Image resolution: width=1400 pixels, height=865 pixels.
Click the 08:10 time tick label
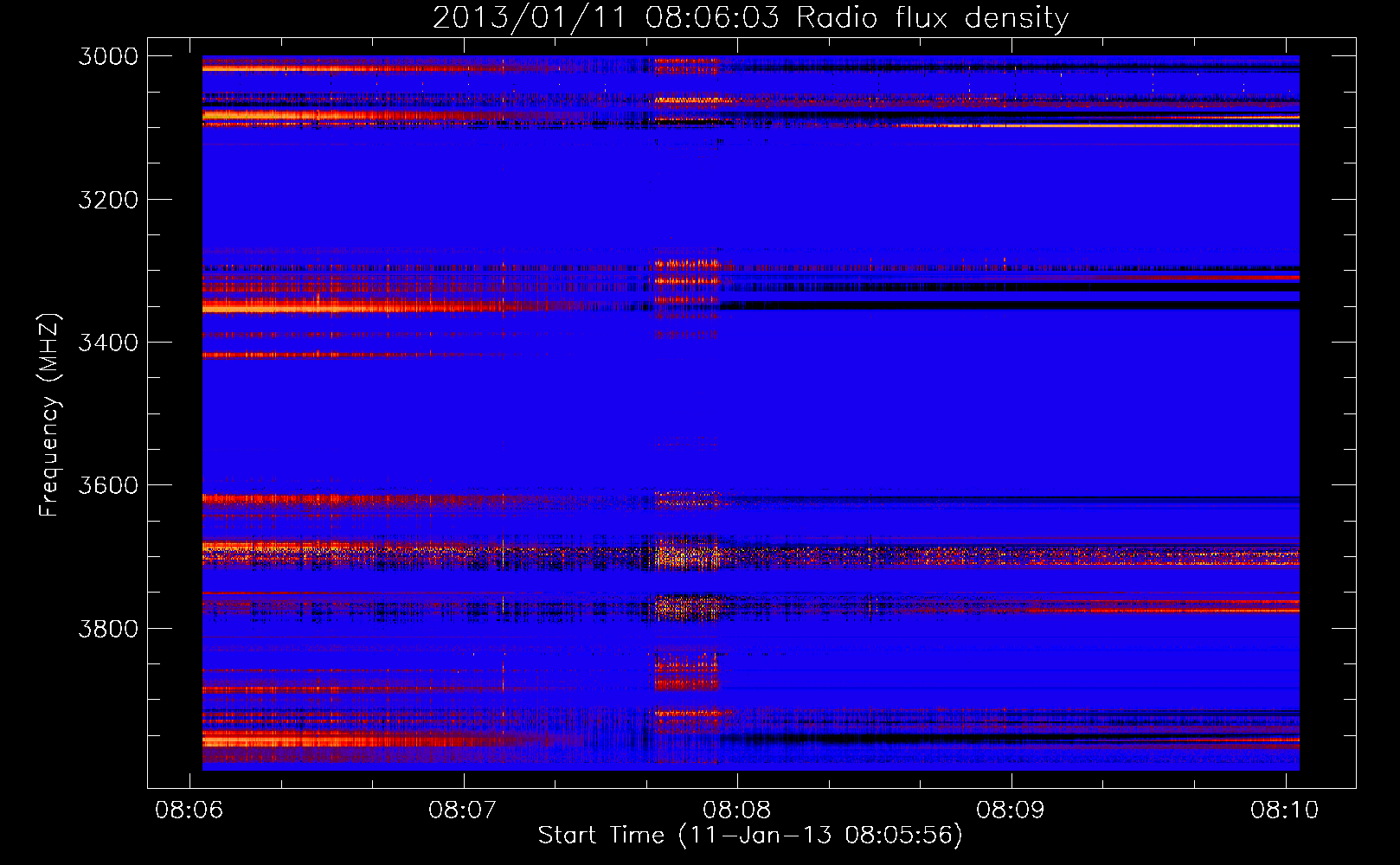pos(1284,810)
